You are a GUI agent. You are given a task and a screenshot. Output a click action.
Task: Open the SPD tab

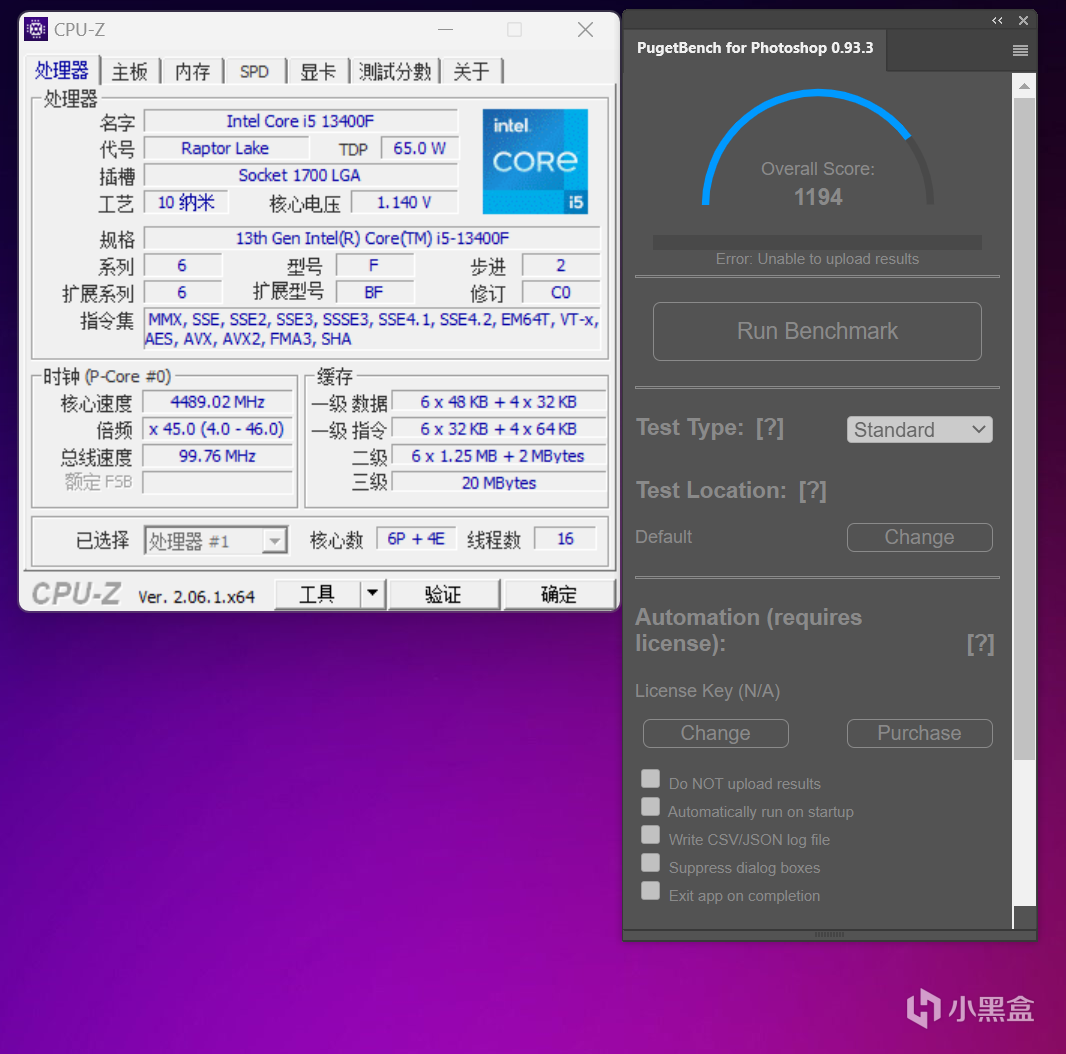pyautogui.click(x=254, y=71)
